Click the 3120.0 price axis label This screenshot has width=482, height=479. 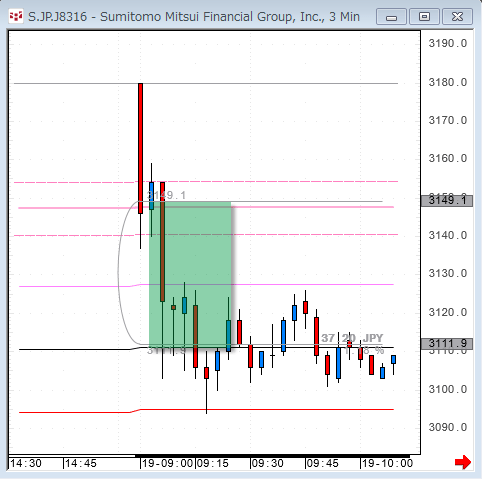[448, 312]
